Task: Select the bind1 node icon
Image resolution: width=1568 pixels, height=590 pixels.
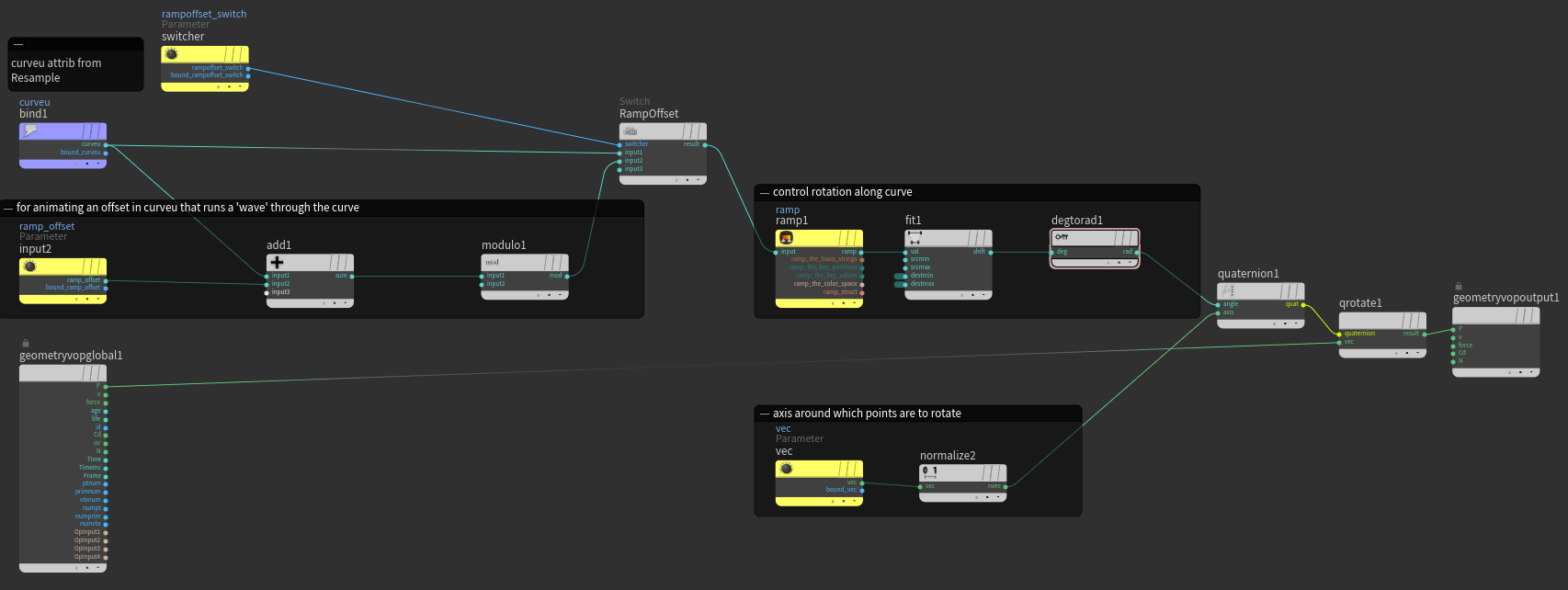Action: 30,131
